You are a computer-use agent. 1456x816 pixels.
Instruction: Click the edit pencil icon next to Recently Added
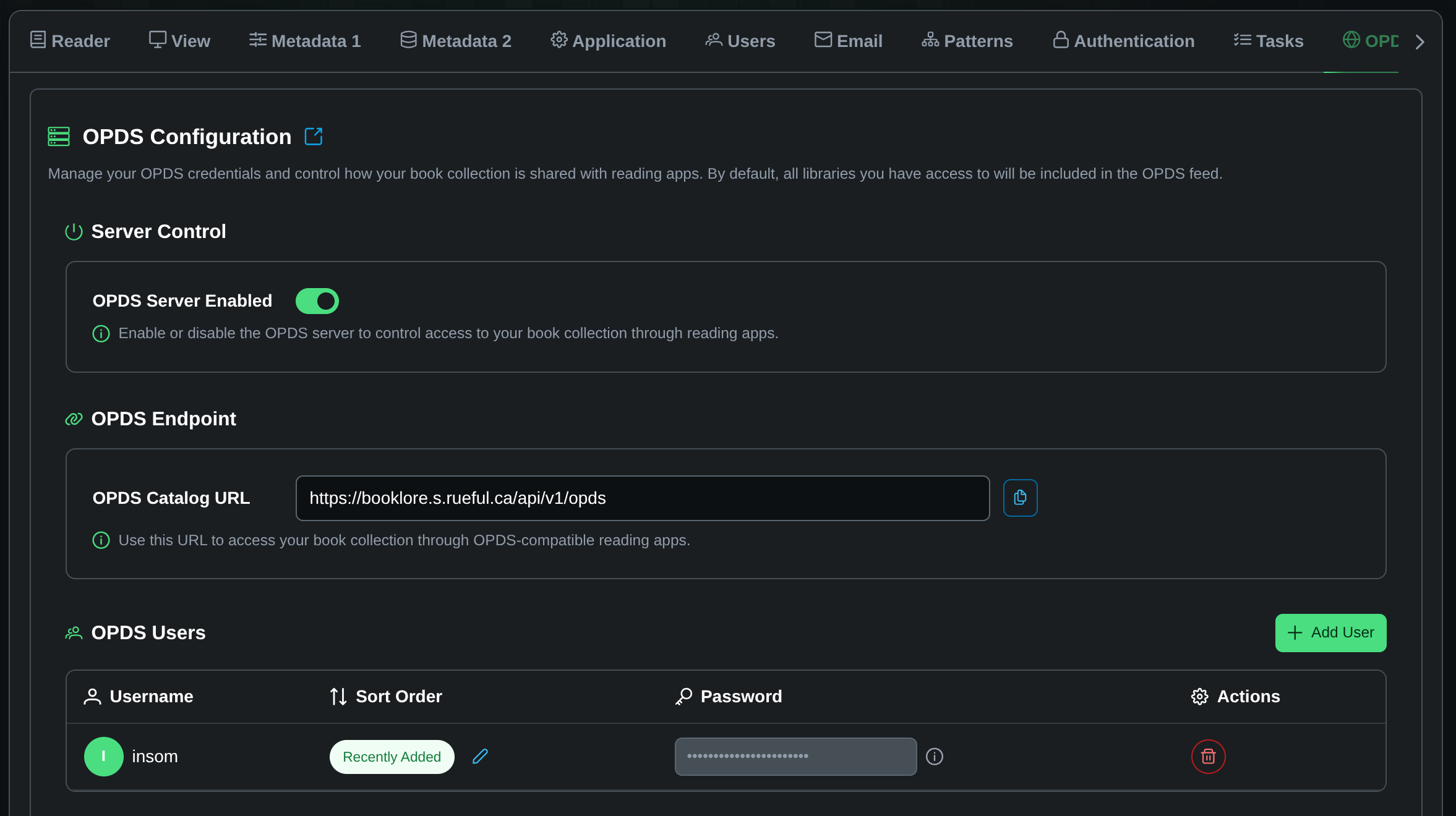point(480,756)
